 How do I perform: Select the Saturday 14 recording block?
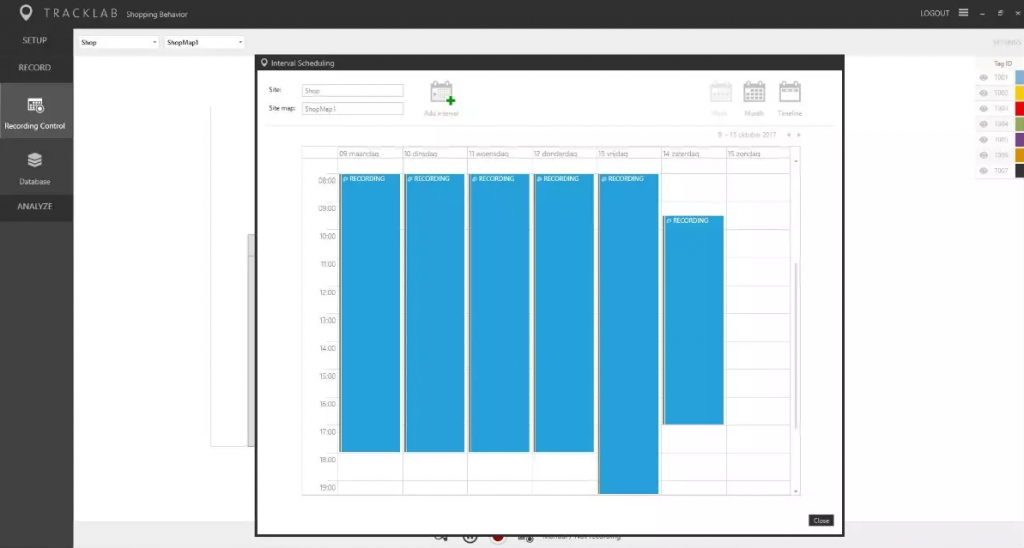coord(693,320)
